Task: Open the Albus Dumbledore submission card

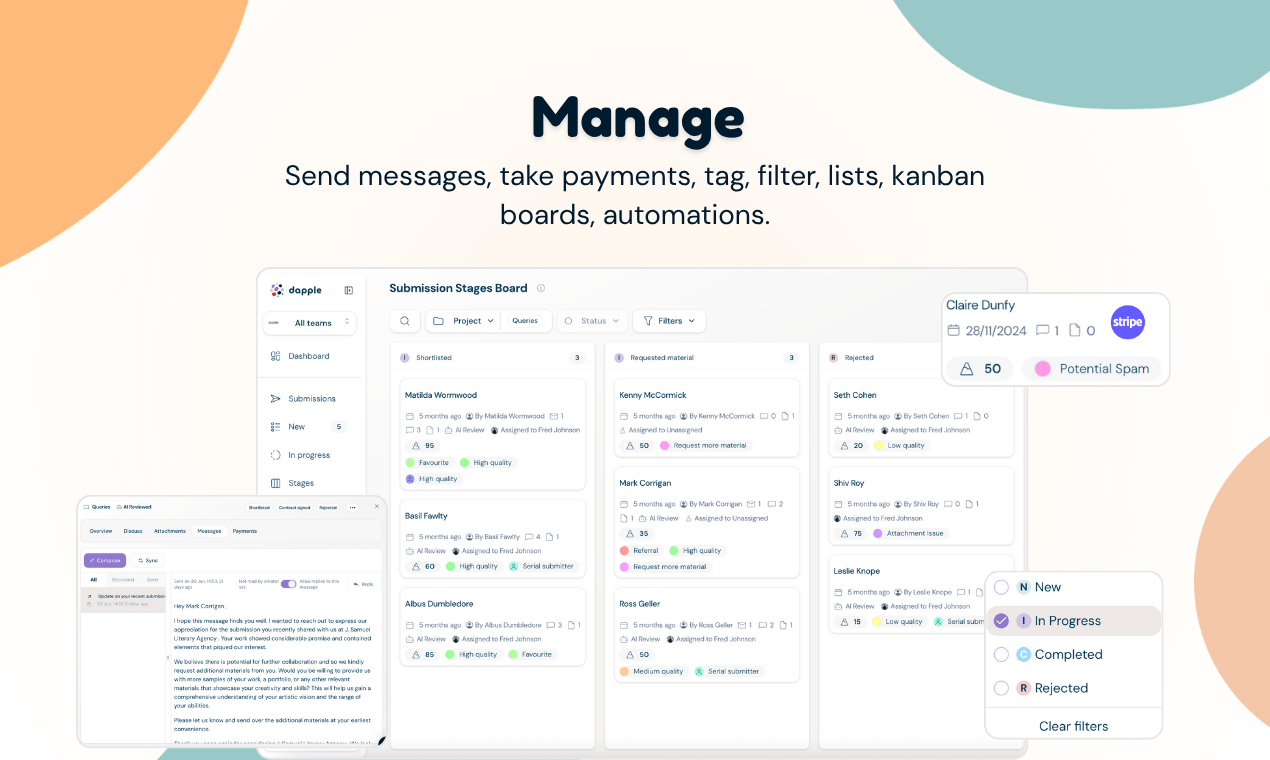Action: coord(493,628)
